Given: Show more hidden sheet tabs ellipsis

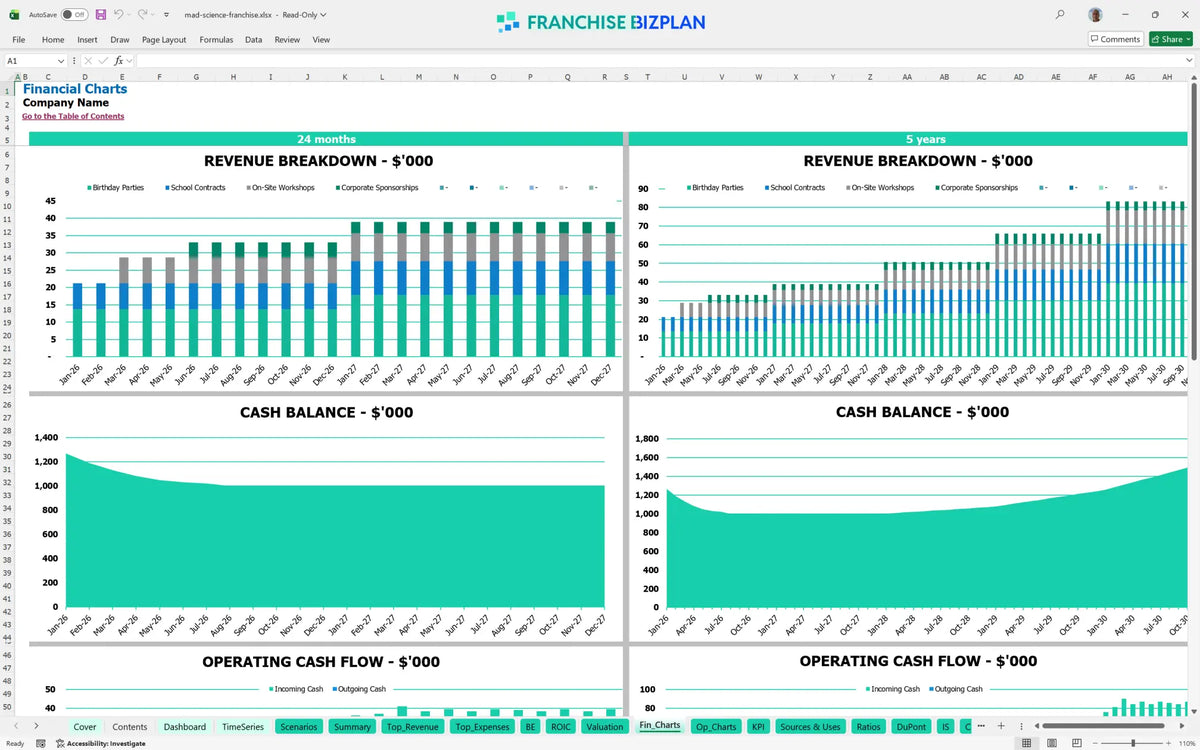Looking at the screenshot, I should [x=980, y=726].
